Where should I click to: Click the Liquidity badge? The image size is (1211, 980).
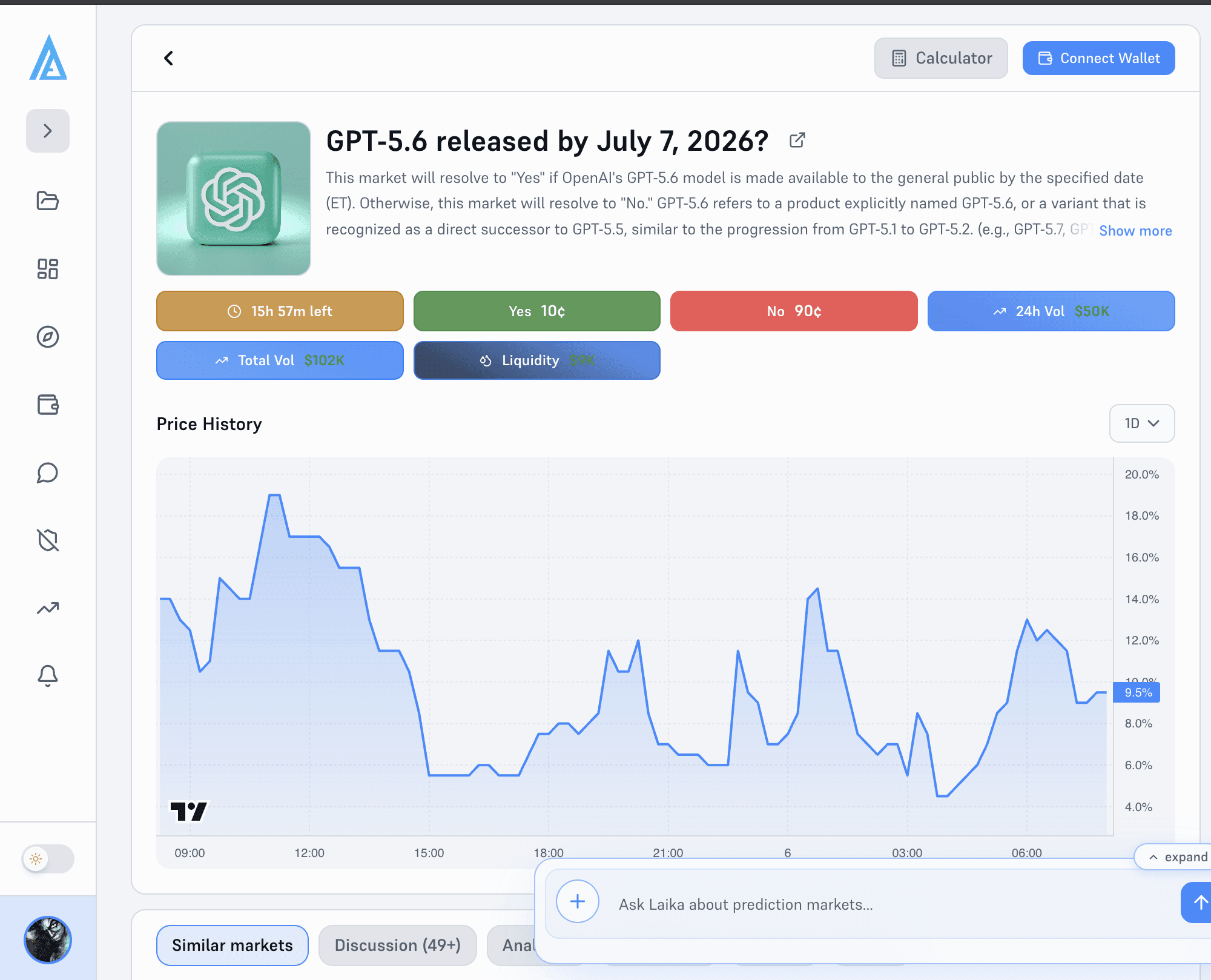click(x=536, y=360)
